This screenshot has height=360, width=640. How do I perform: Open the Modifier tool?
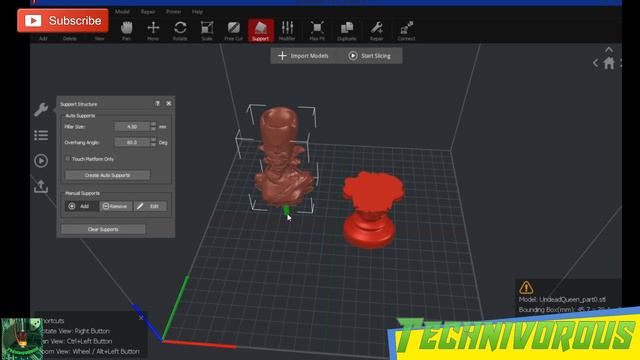[287, 31]
